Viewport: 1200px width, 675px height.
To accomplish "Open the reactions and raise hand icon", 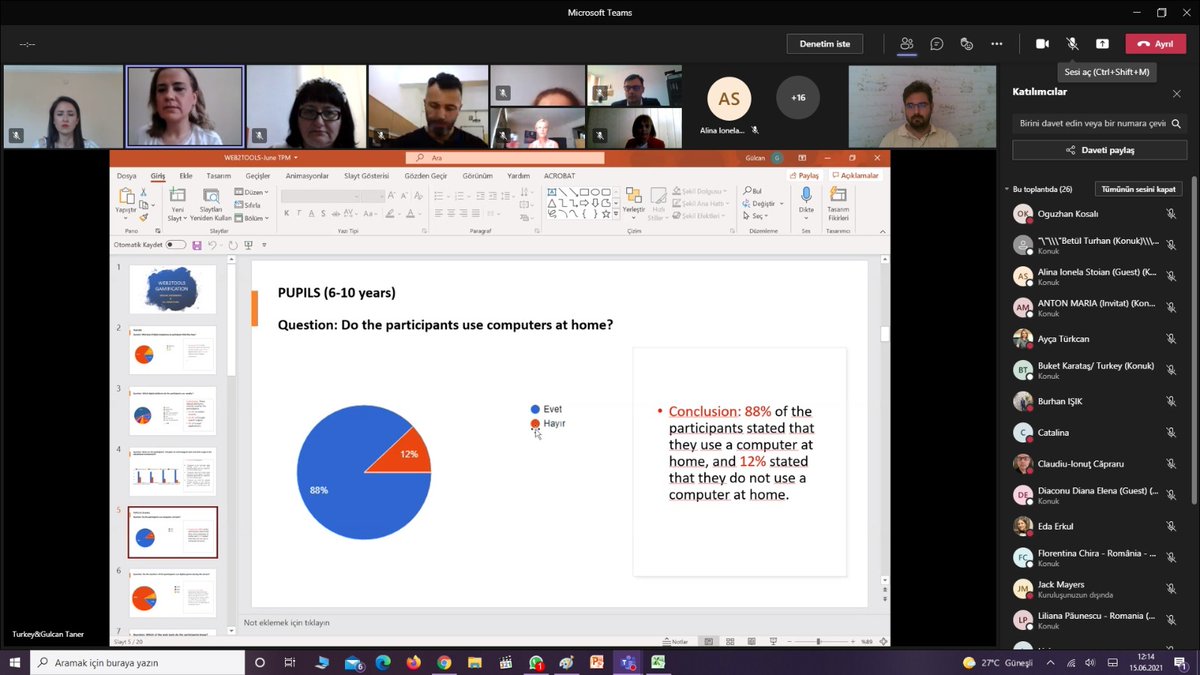I will coord(967,44).
